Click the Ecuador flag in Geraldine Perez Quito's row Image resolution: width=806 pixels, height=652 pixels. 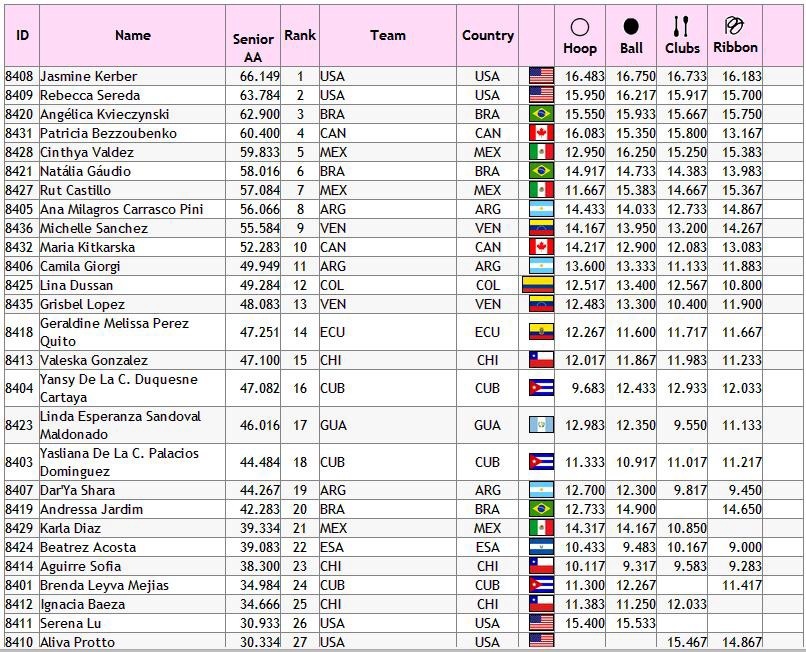click(541, 332)
